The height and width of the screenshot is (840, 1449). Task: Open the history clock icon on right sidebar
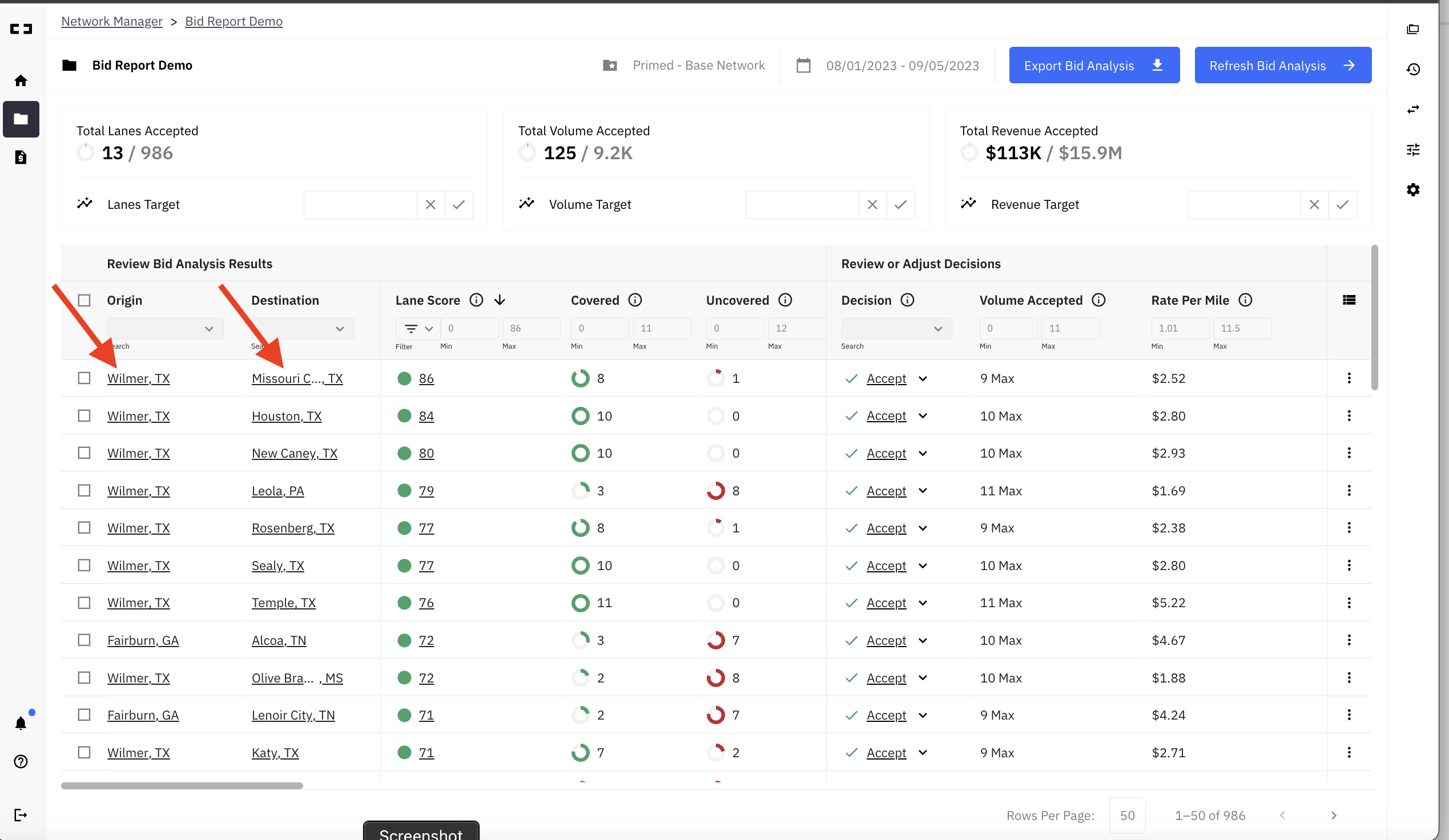tap(1414, 69)
